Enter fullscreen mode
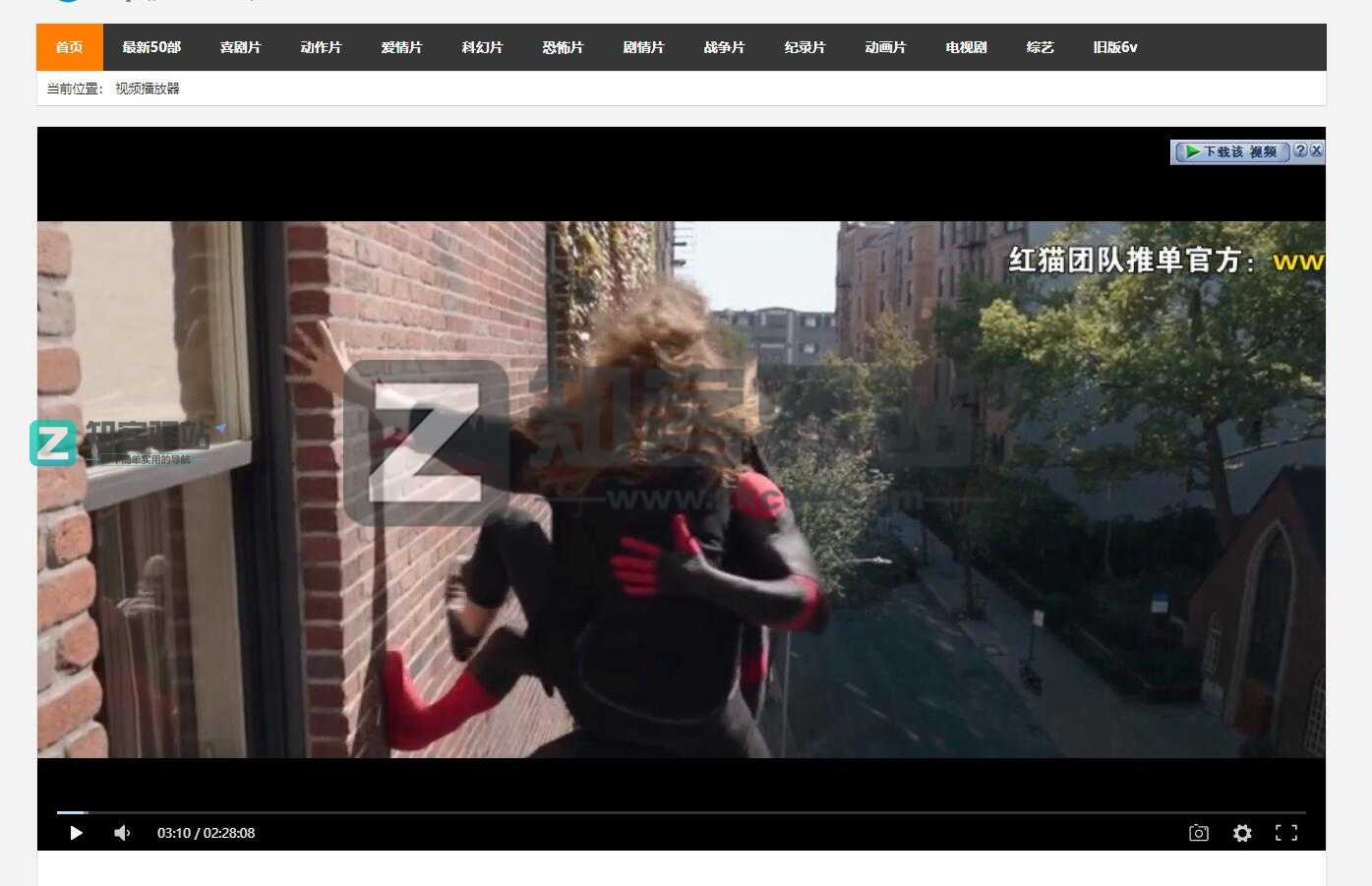Image resolution: width=1372 pixels, height=886 pixels. tap(1285, 833)
